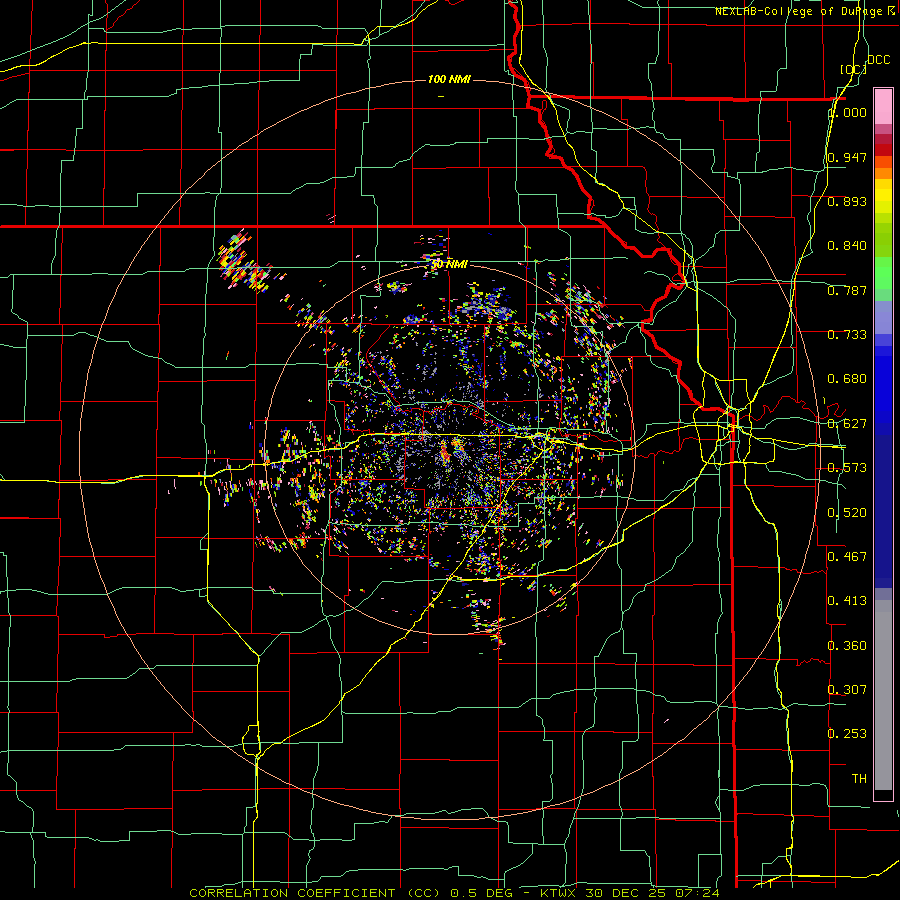This screenshot has height=900, width=900.
Task: Click the 0.360 scale value
Action: (x=847, y=646)
